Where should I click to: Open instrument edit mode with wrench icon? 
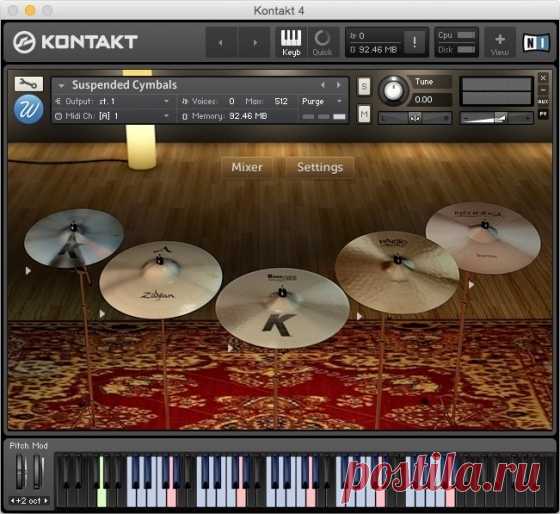click(x=29, y=84)
